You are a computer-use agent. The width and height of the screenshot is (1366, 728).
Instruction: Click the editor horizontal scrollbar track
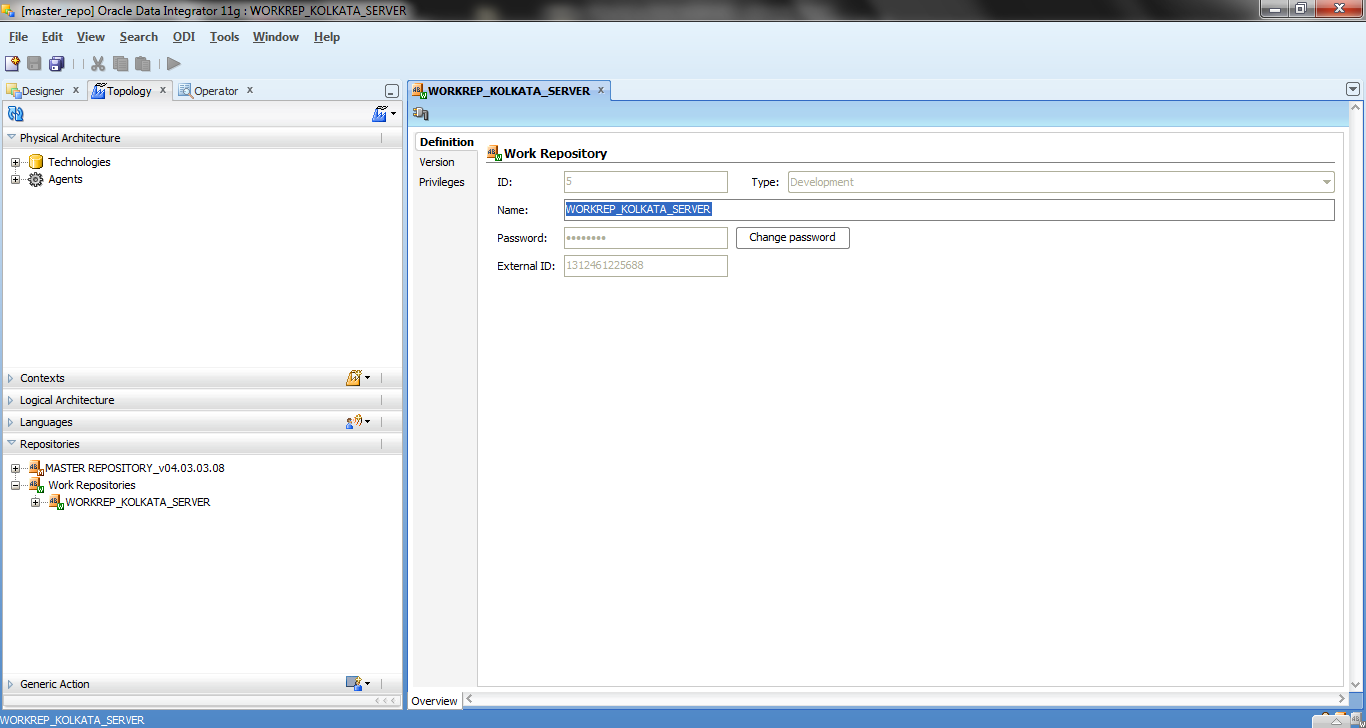pos(905,699)
